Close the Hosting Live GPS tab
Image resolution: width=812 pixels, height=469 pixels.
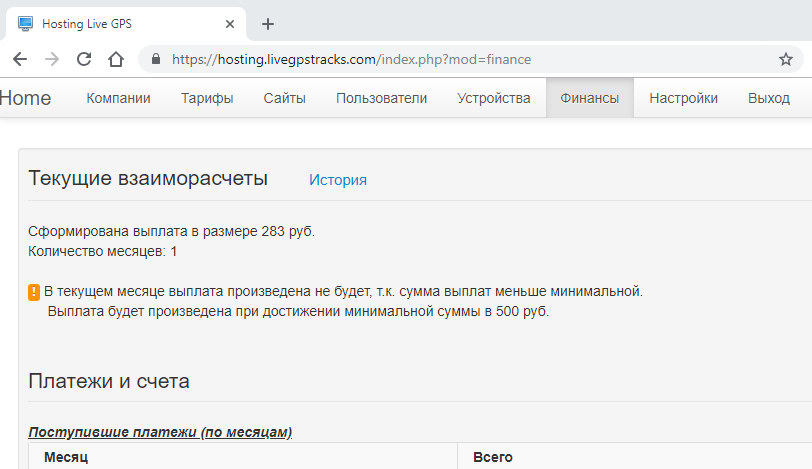click(231, 24)
